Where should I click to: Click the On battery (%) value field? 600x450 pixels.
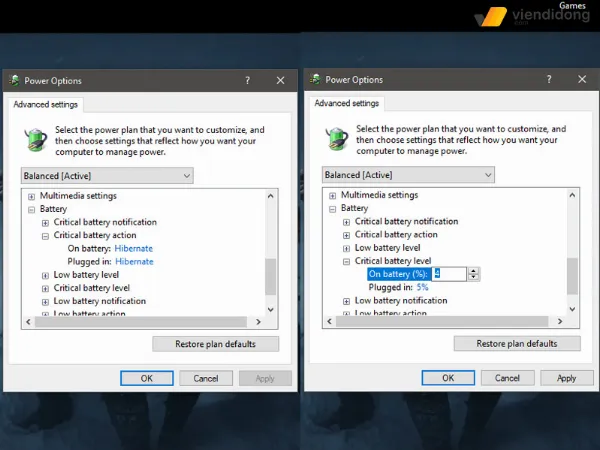click(x=448, y=274)
